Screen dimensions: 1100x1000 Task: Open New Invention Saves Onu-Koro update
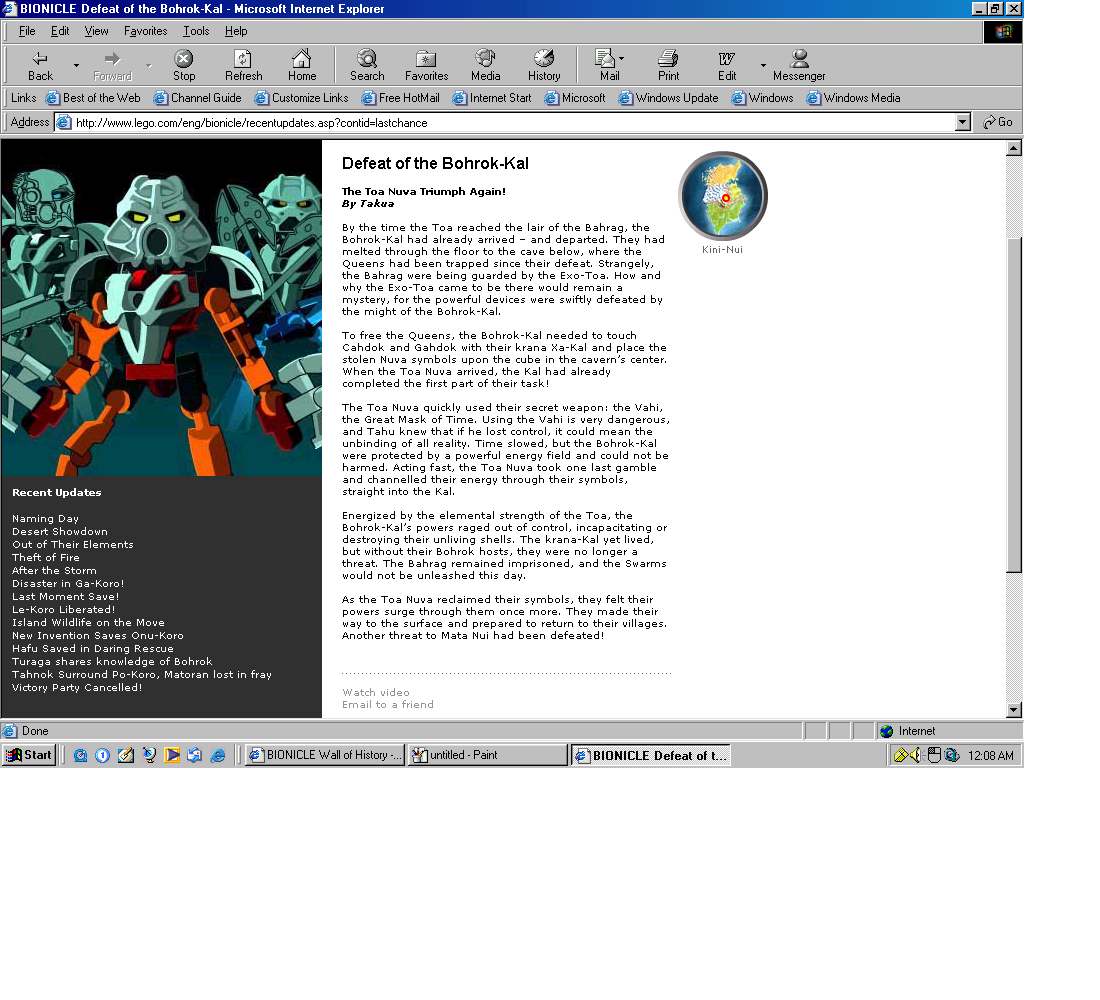pos(98,636)
